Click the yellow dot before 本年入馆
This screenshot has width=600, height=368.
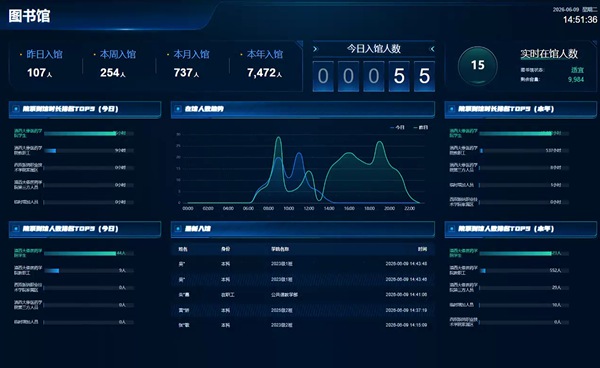point(241,55)
